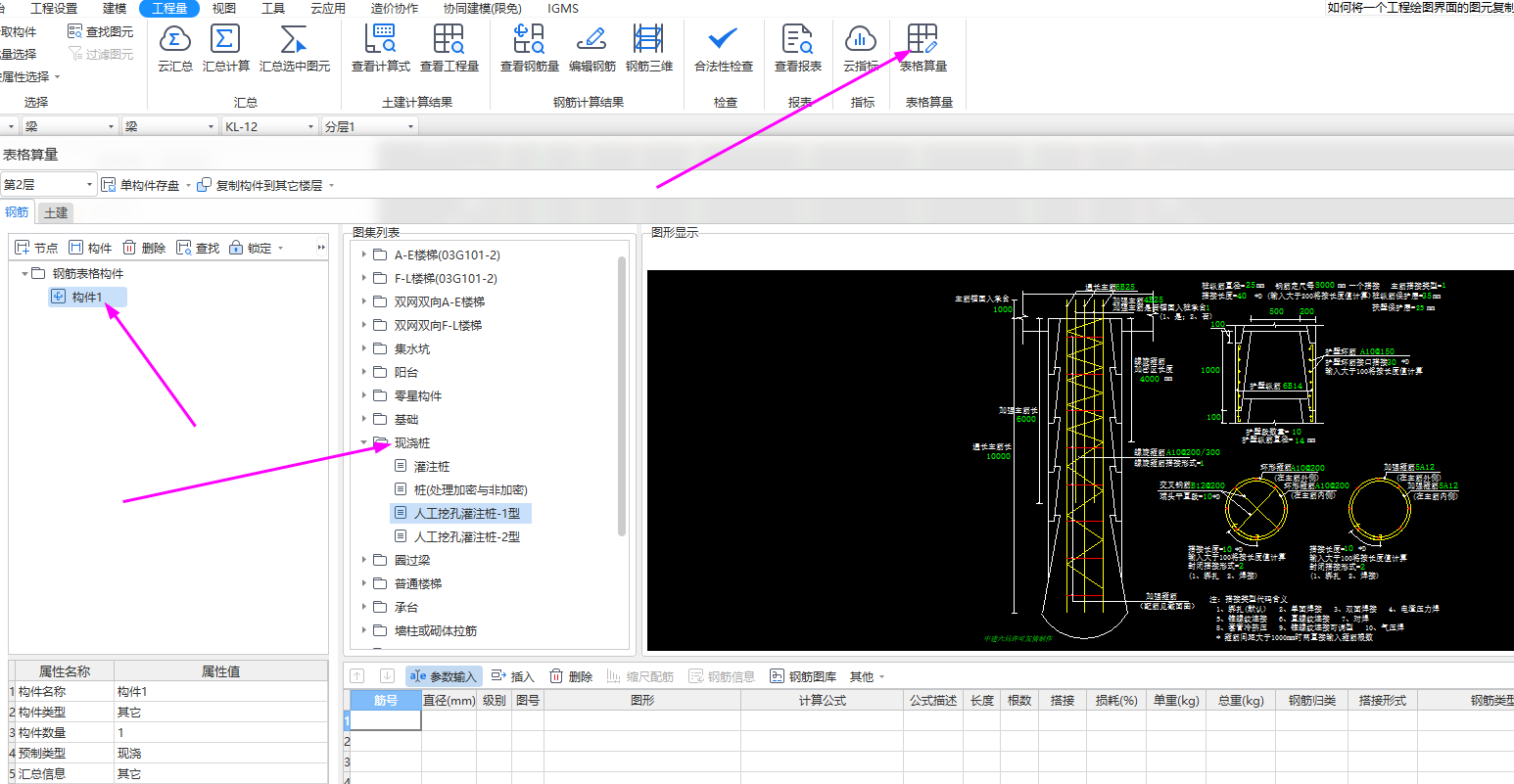Click the move row up arrow
This screenshot has height=784, width=1514.
click(357, 676)
